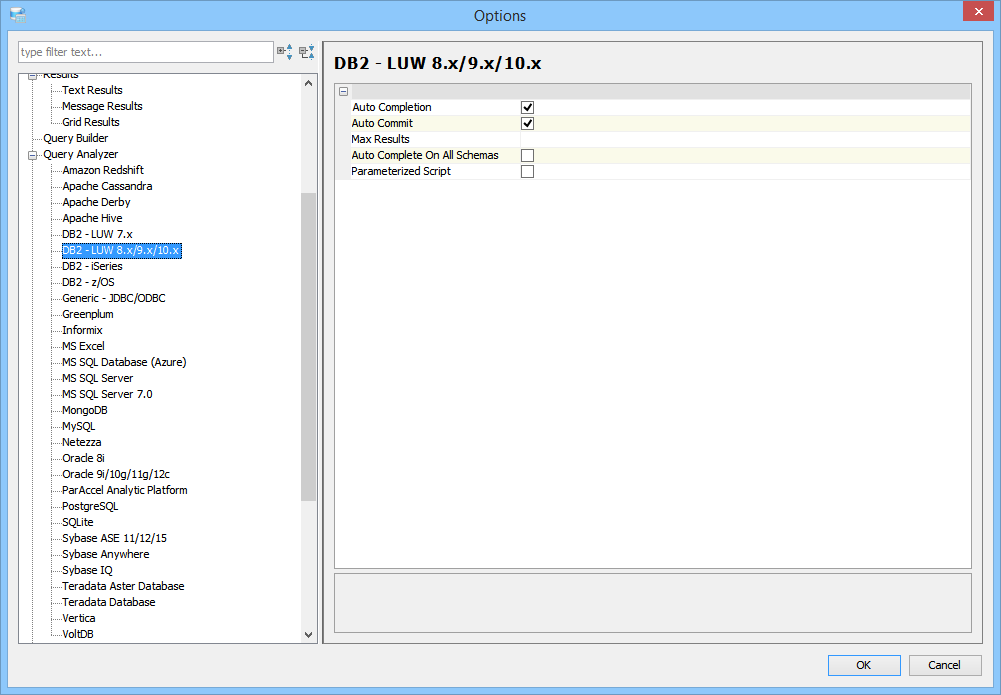
Task: Select Message Results in the tree
Action: coord(102,106)
